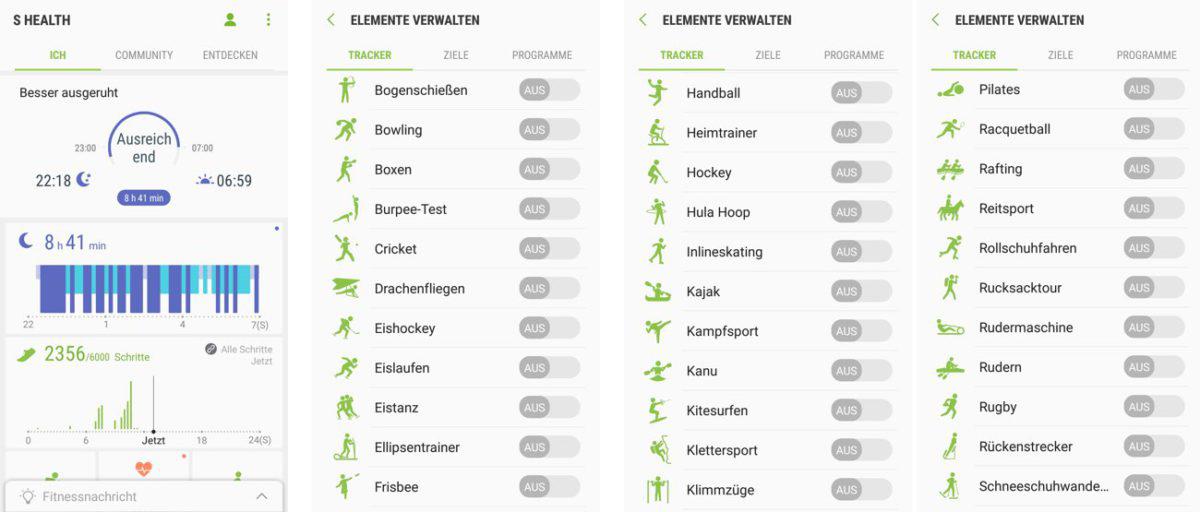1200x512 pixels.
Task: Switch to the Community tab
Action: click(x=144, y=55)
